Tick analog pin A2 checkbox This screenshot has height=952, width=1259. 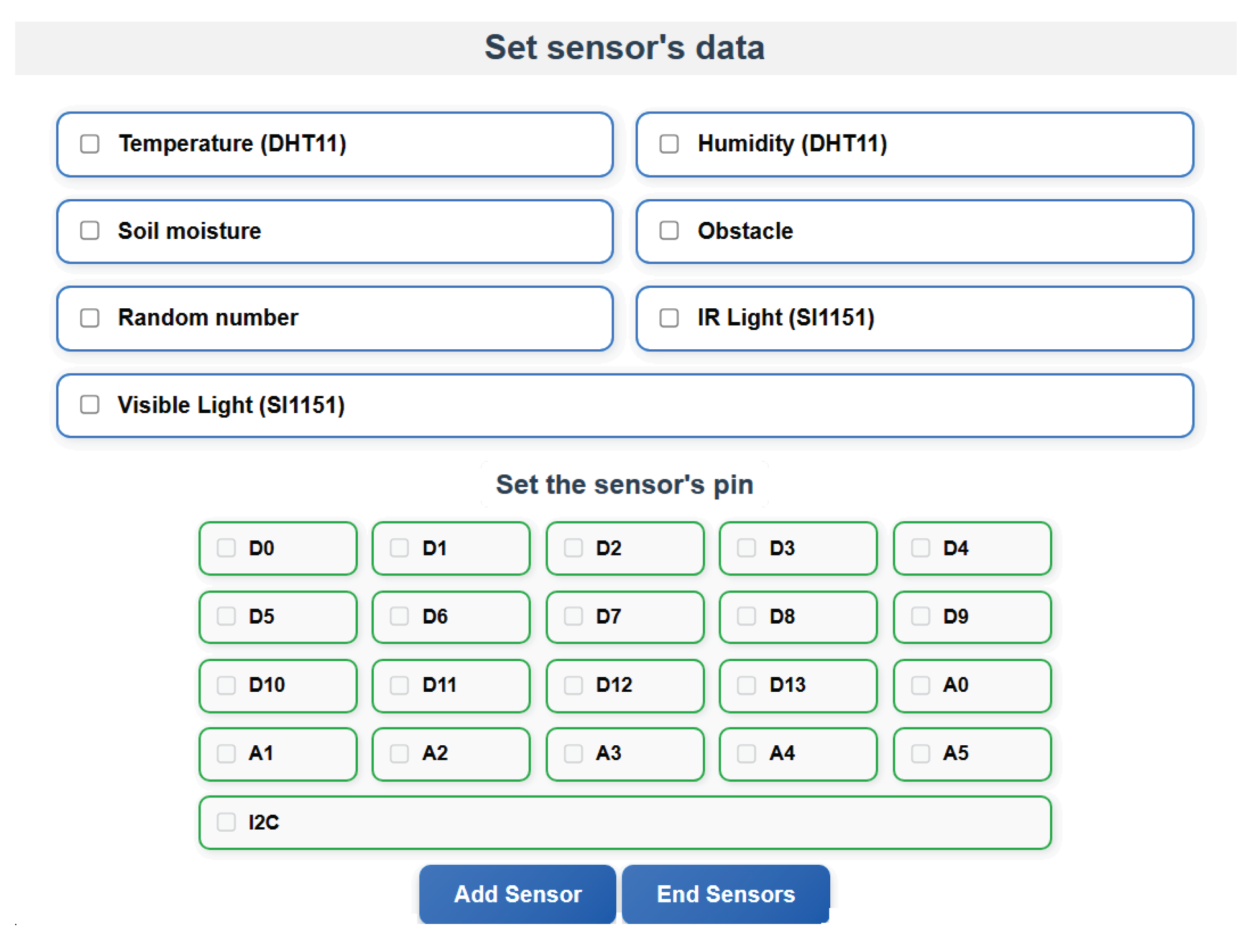400,753
